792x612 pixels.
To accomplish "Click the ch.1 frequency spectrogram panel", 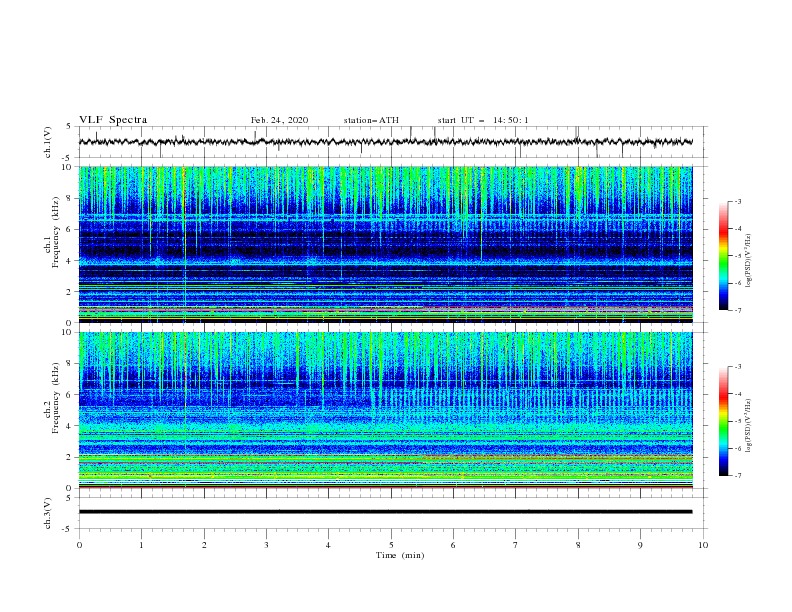I will click(x=385, y=244).
